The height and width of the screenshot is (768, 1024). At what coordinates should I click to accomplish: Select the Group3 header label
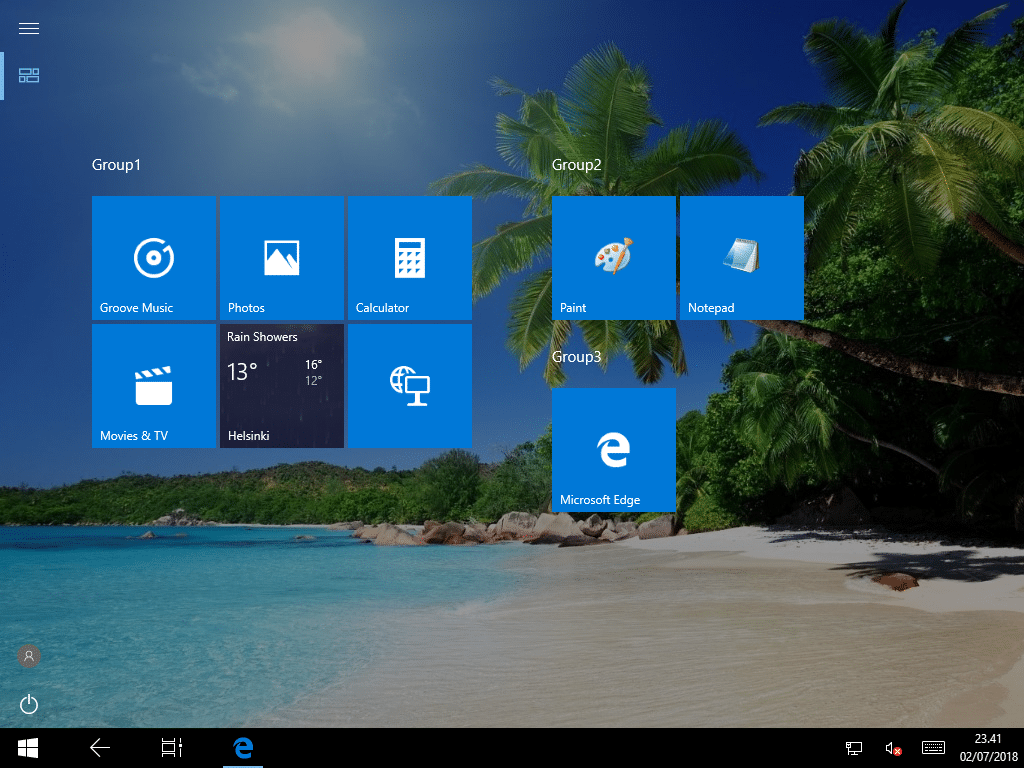pos(577,356)
